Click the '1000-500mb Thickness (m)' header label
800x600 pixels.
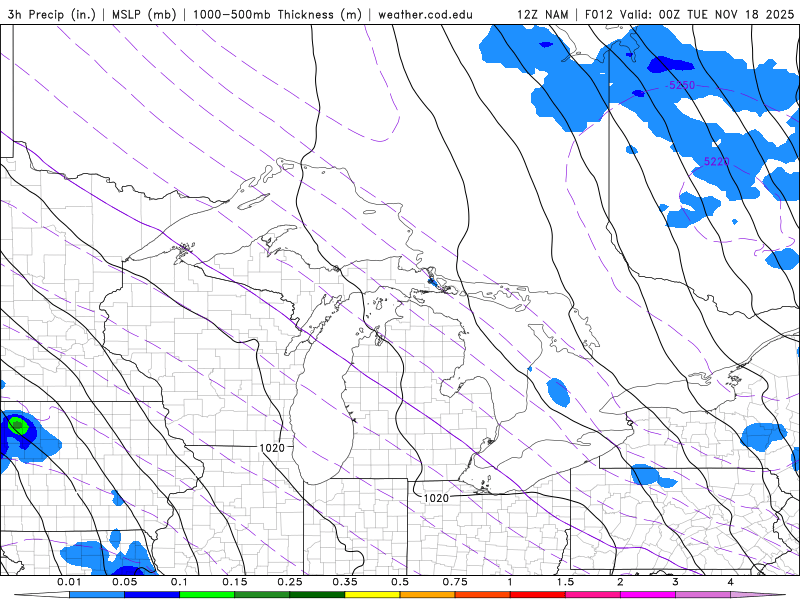pos(277,14)
